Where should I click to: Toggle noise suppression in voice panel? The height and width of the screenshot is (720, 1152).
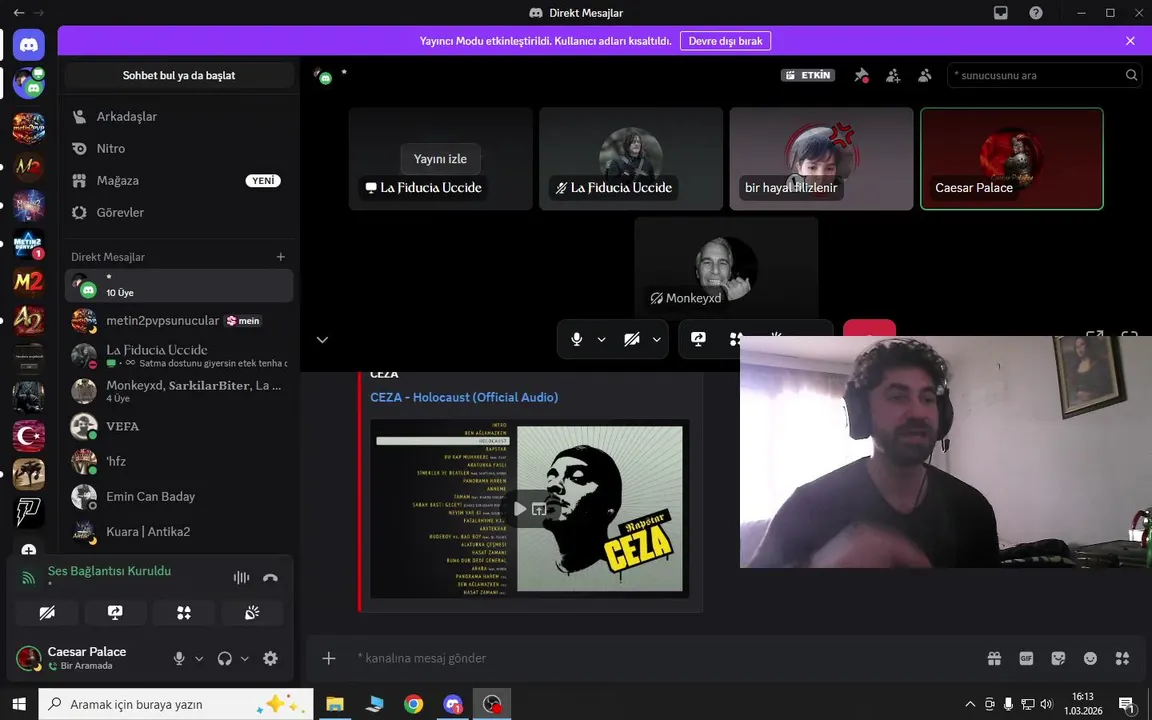[x=241, y=577]
